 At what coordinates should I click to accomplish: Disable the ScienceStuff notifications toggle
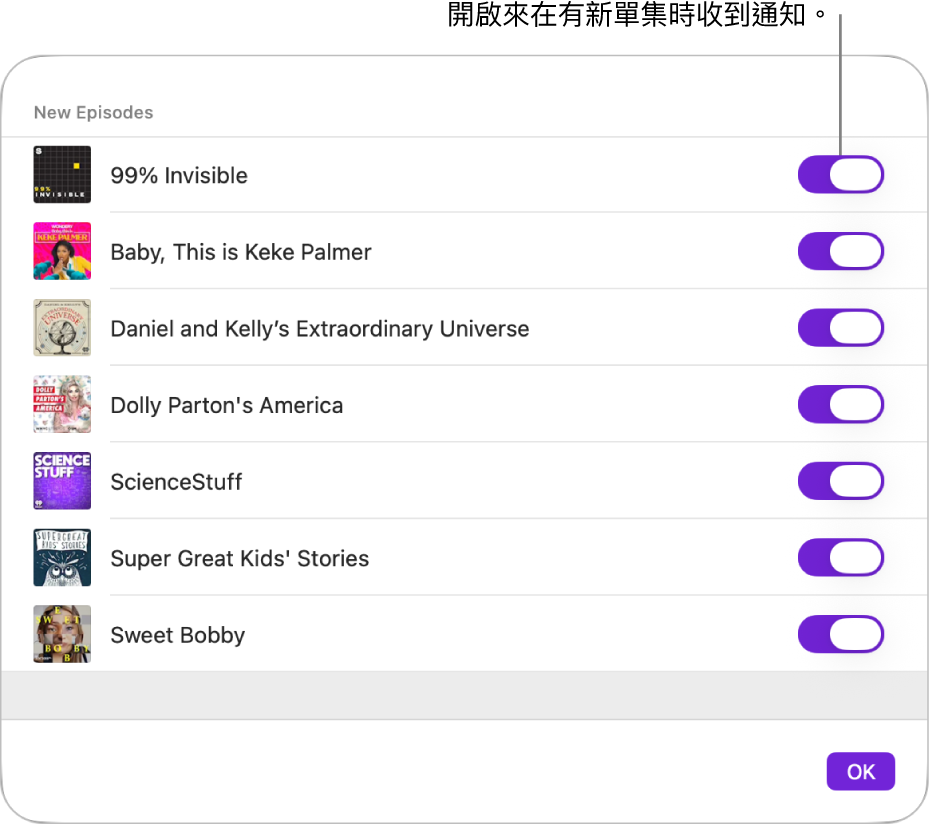(x=840, y=481)
